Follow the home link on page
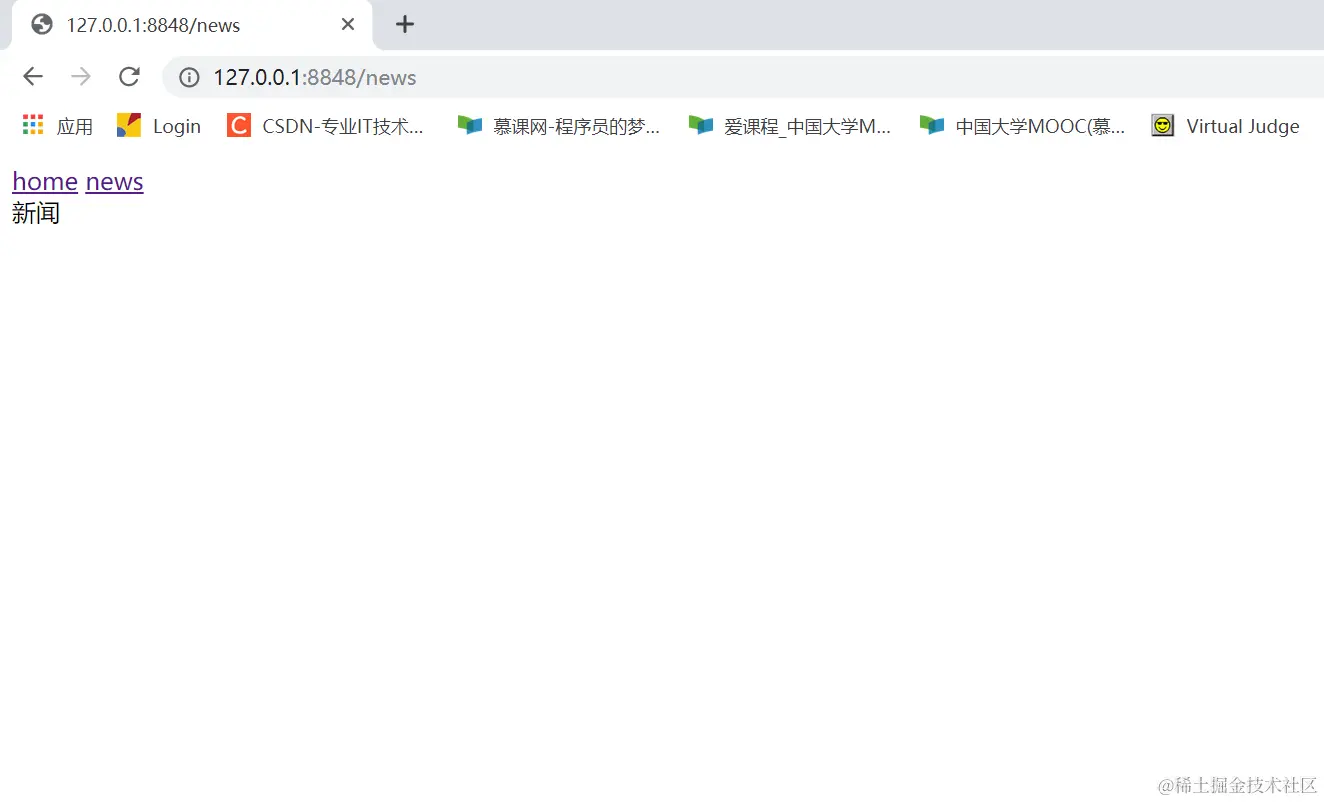 pyautogui.click(x=45, y=181)
